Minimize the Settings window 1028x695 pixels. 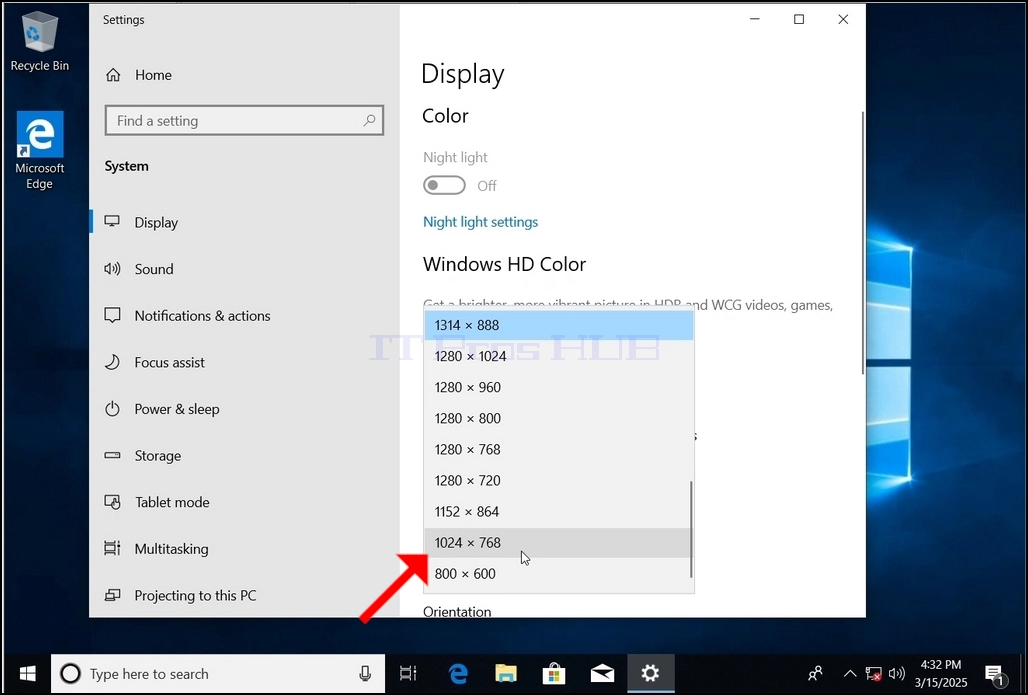[x=755, y=20]
